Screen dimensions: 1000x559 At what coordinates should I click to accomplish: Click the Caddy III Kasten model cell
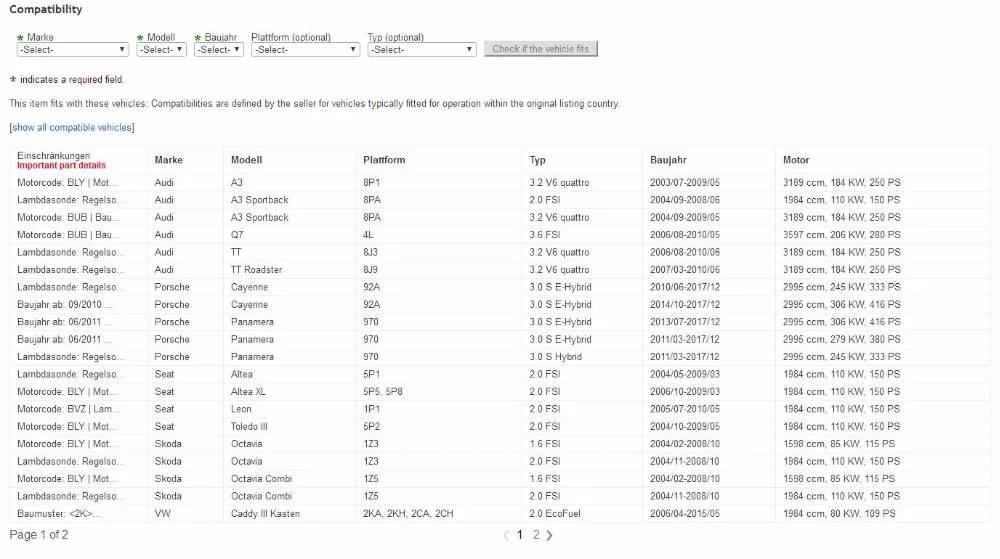point(265,514)
